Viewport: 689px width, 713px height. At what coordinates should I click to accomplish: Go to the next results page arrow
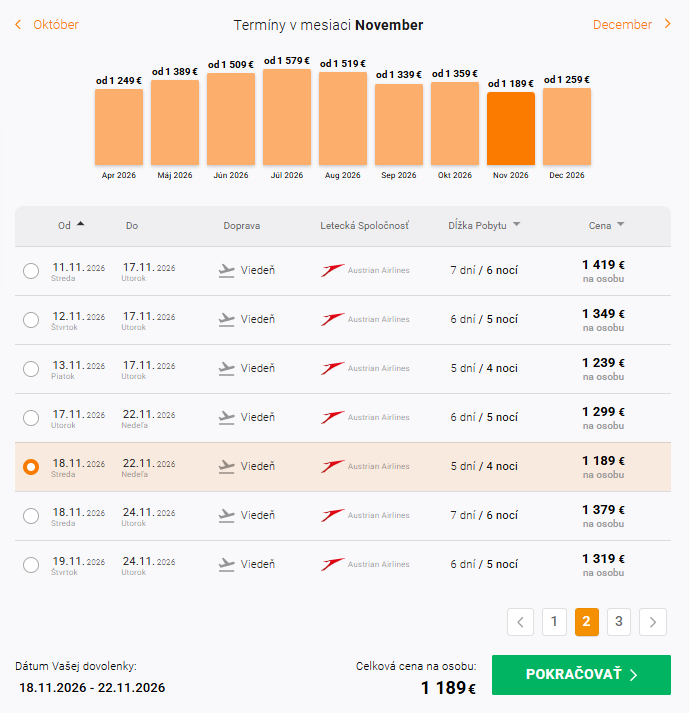click(653, 622)
